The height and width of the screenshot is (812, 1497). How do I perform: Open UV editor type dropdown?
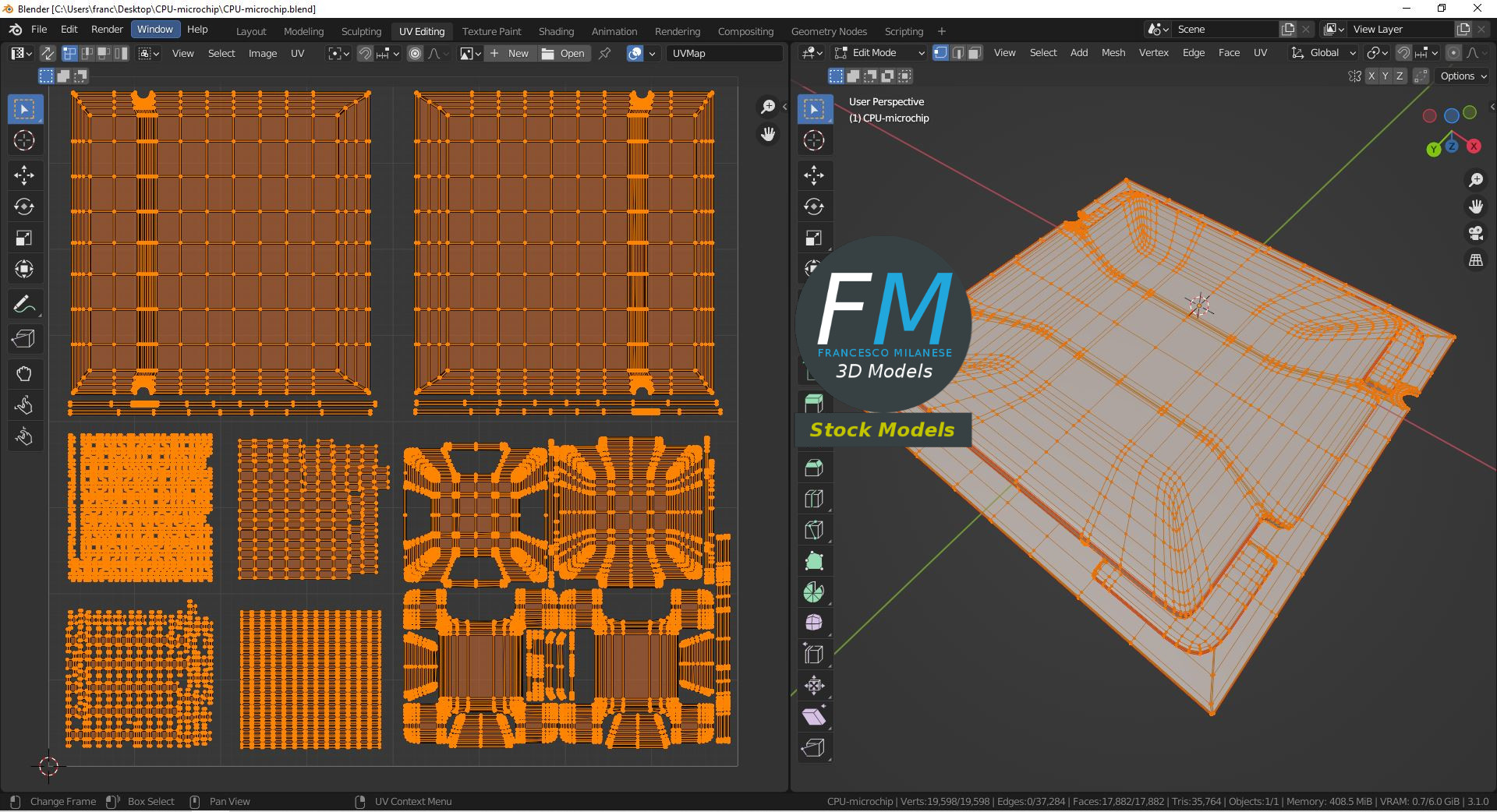(x=21, y=53)
